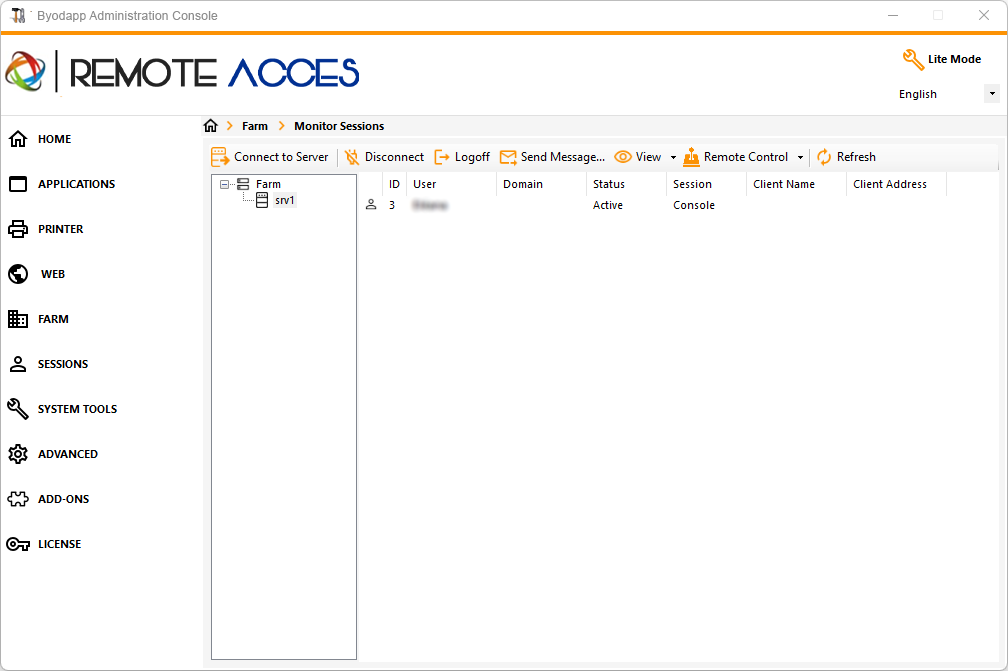
Task: Open the HOME sidebar section
Action: click(x=54, y=139)
